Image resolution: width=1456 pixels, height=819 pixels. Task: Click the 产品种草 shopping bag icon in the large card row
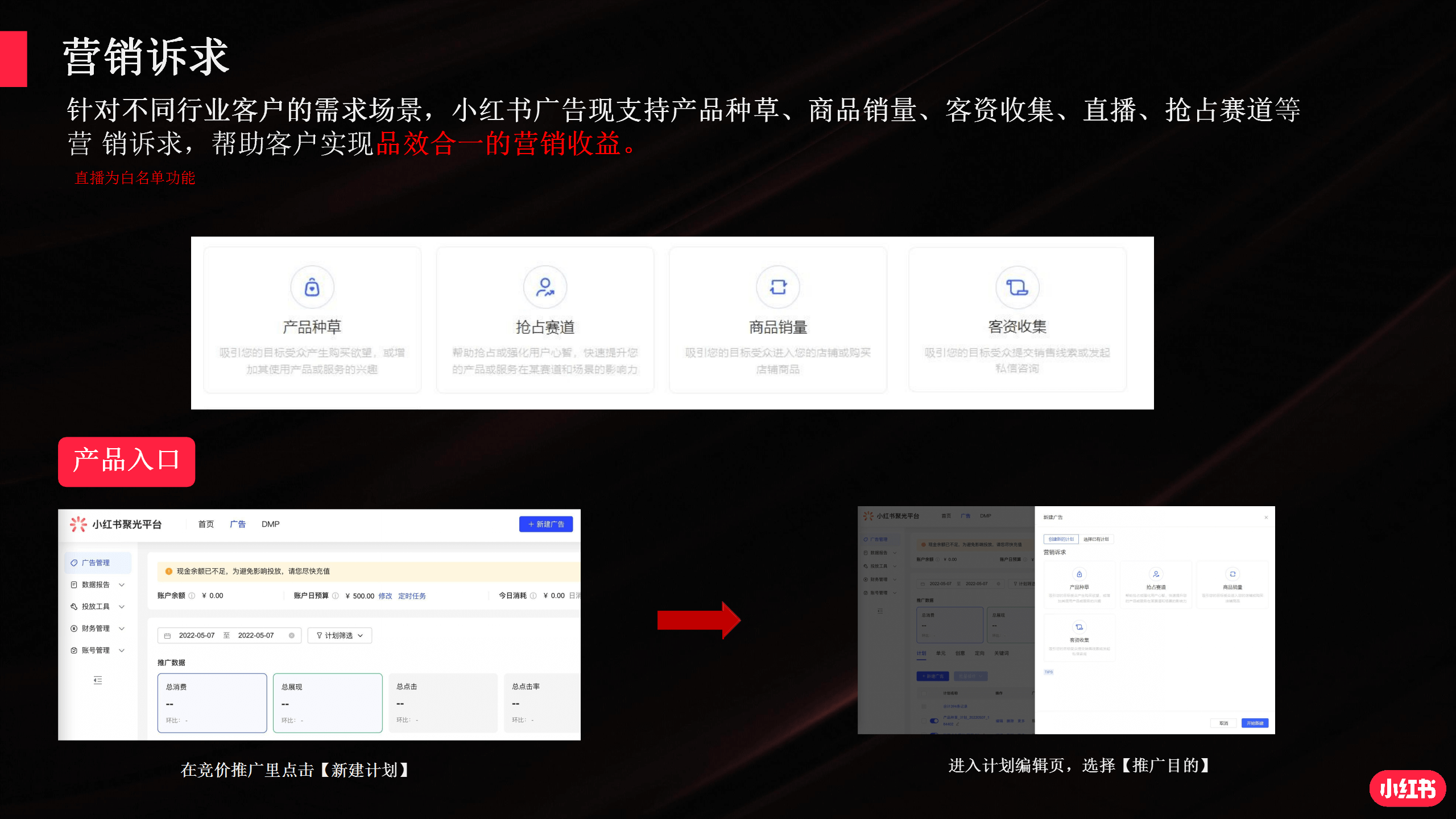pyautogui.click(x=312, y=287)
